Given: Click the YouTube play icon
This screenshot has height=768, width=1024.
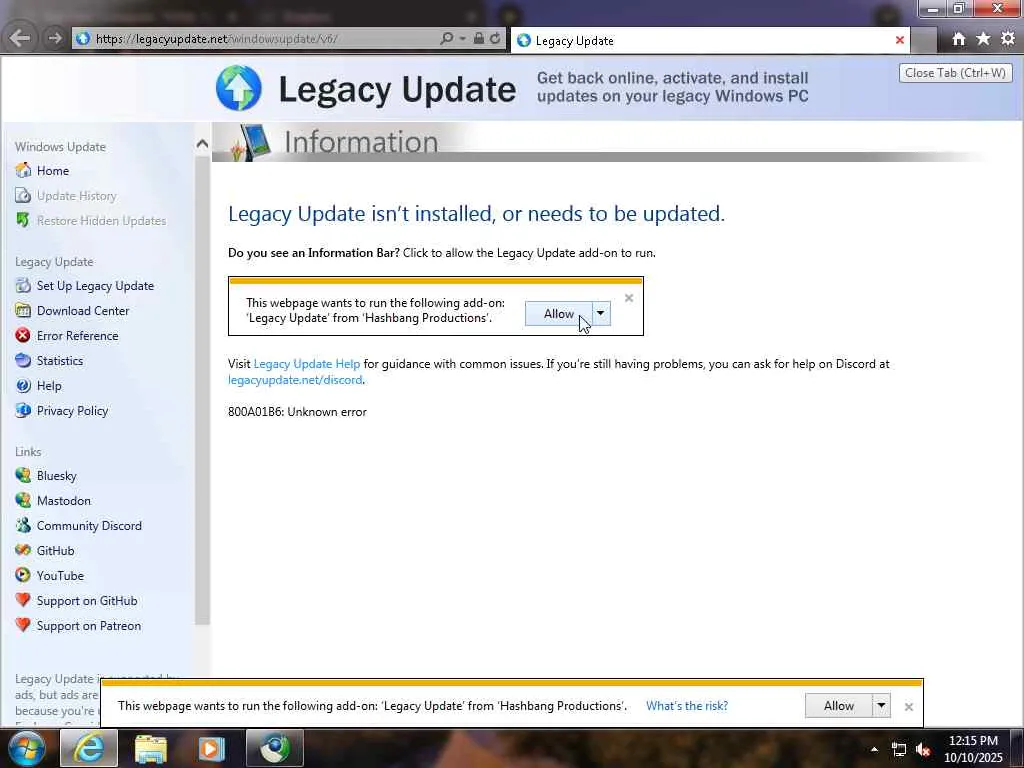Looking at the screenshot, I should point(23,575).
